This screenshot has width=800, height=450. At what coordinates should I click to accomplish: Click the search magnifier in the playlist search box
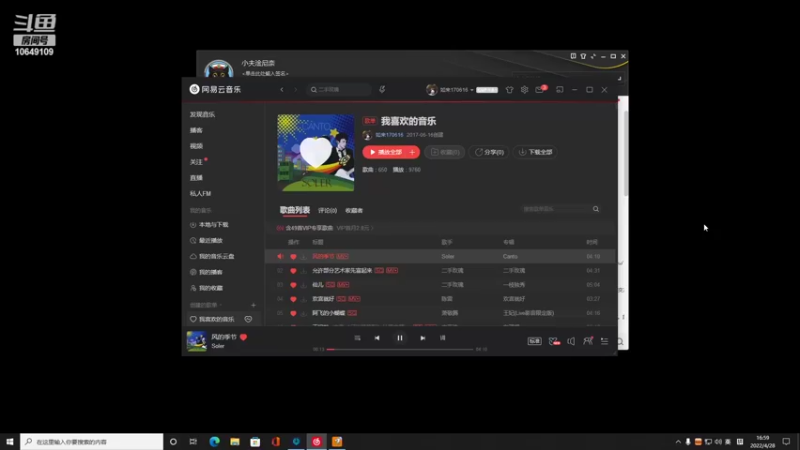pyautogui.click(x=596, y=209)
